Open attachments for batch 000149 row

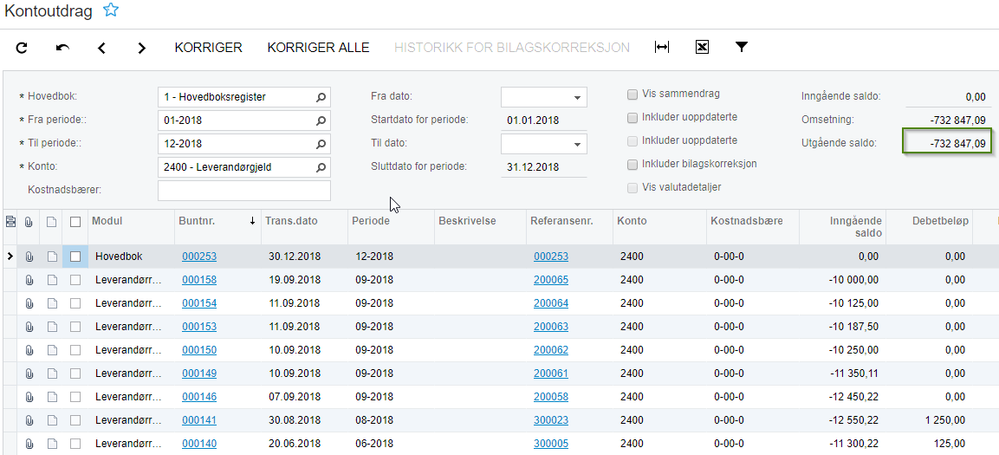(29, 373)
